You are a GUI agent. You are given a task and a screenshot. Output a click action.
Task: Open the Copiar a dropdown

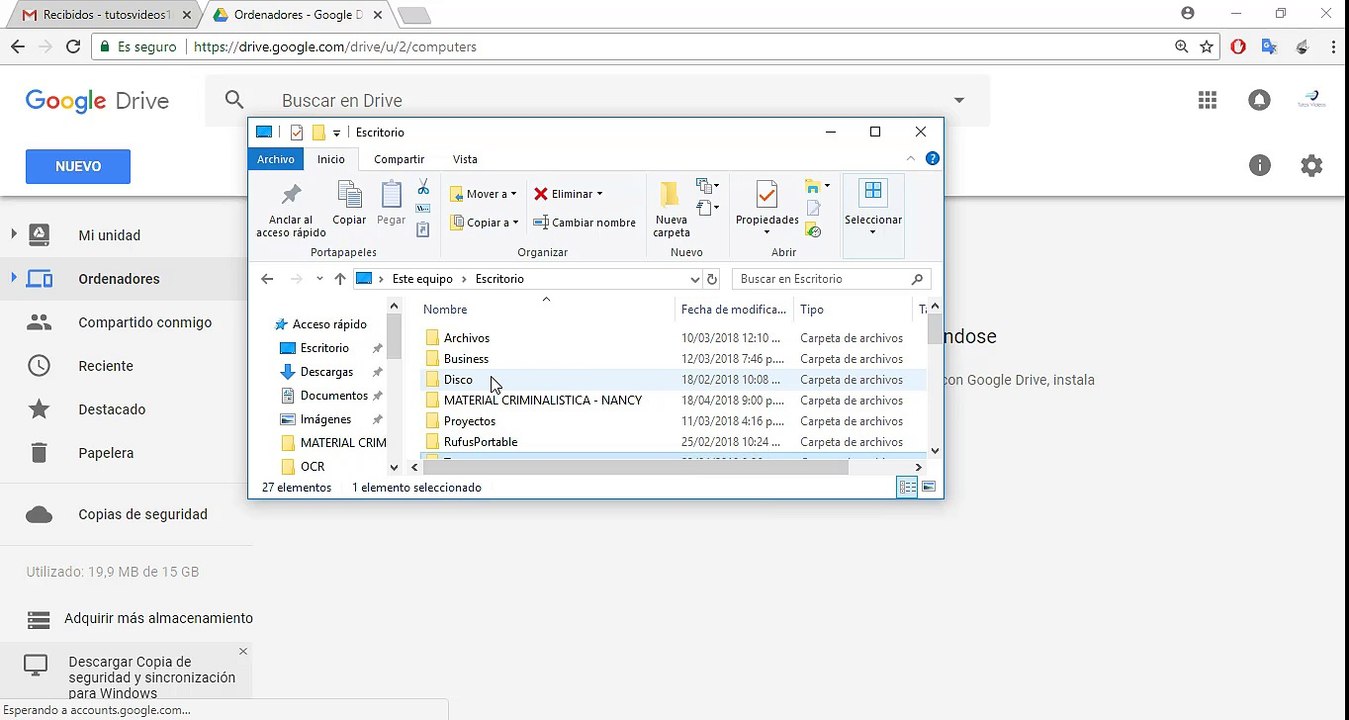click(484, 223)
